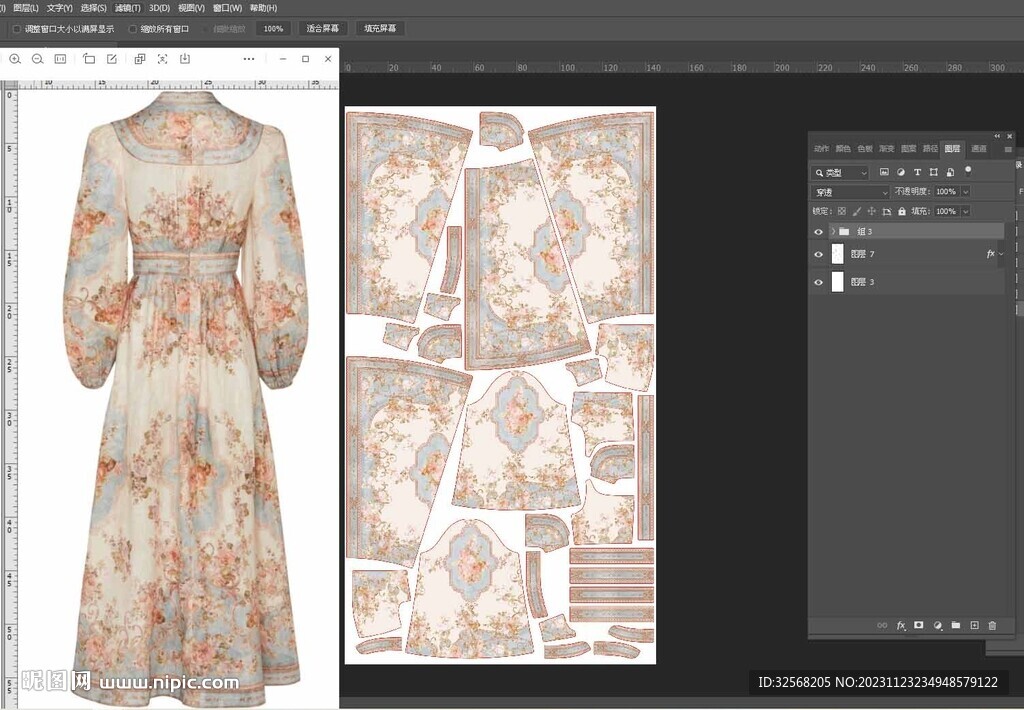Image resolution: width=1024 pixels, height=710 pixels.
Task: Toggle visibility of 图层 7 layer
Action: coord(818,255)
